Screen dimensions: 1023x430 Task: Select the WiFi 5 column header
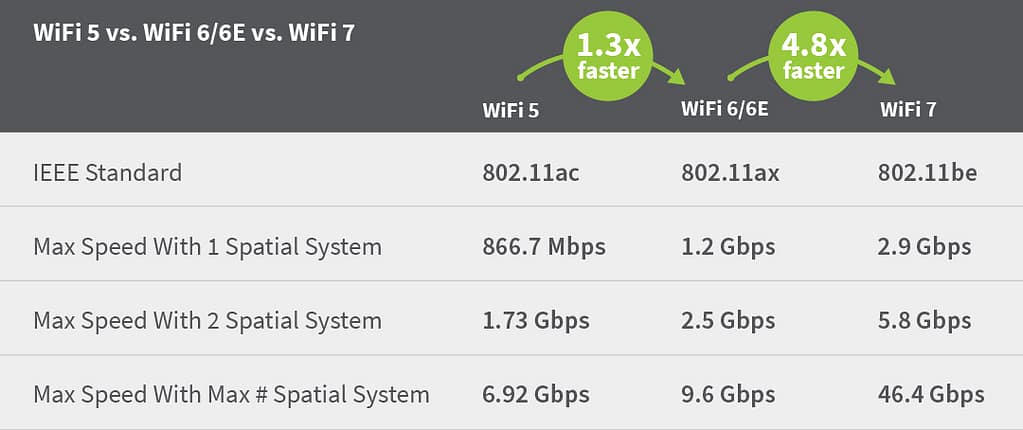coord(510,110)
